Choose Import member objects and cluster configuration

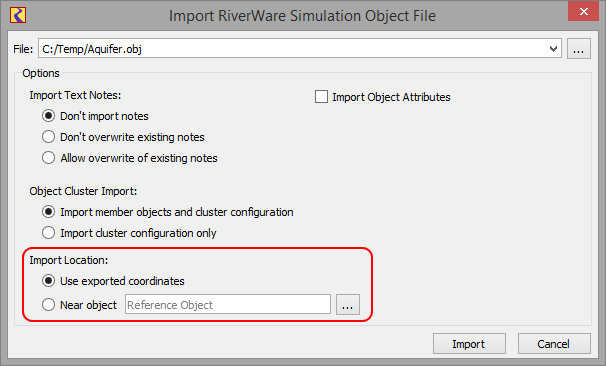(x=48, y=212)
